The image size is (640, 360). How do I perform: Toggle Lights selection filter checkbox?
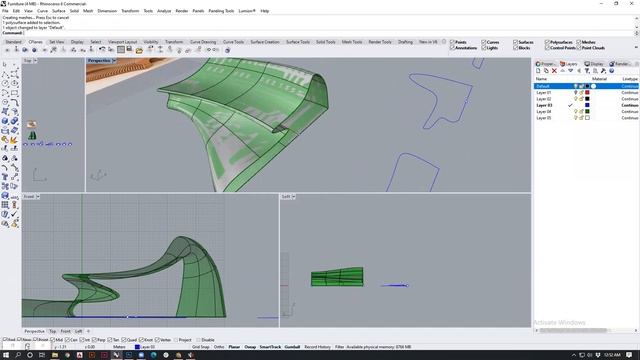[x=484, y=48]
